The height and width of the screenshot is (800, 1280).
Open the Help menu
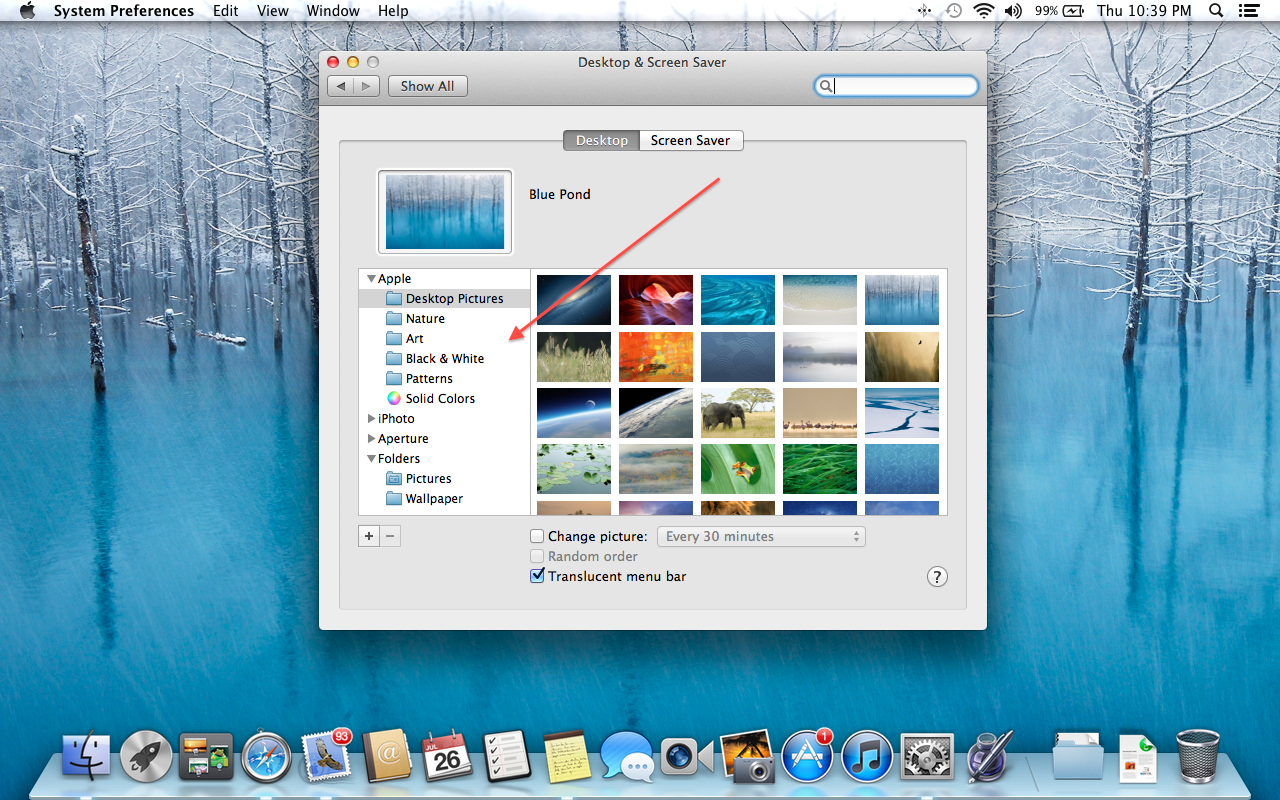[x=393, y=11]
